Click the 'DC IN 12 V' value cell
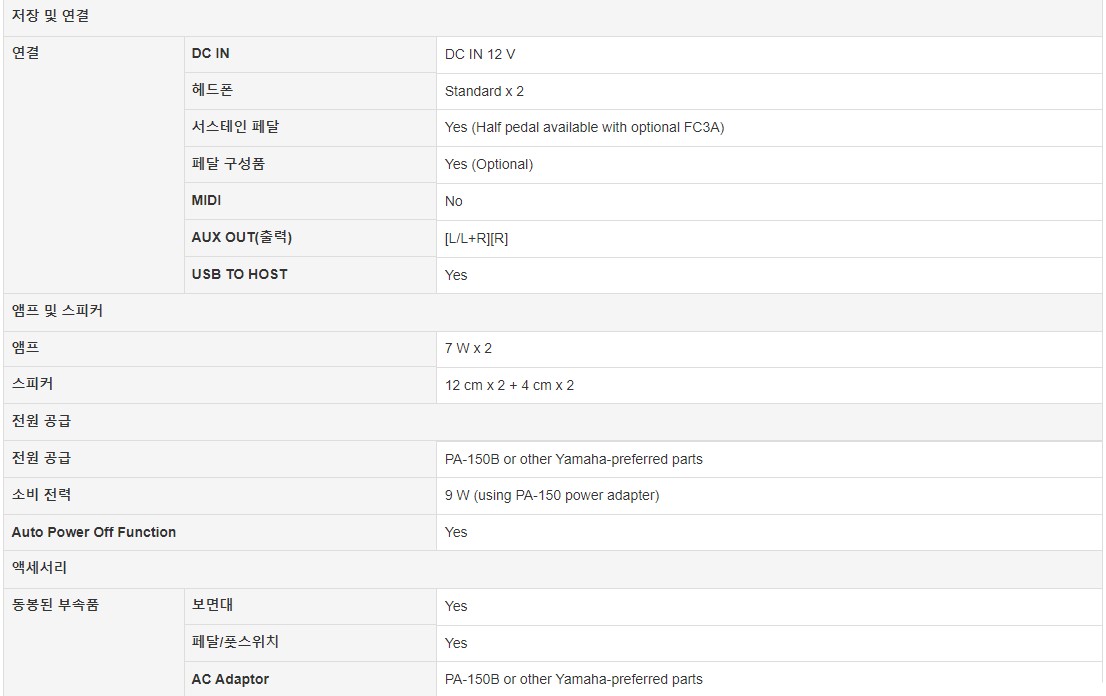Viewport: 1106px width, 696px height. 769,54
